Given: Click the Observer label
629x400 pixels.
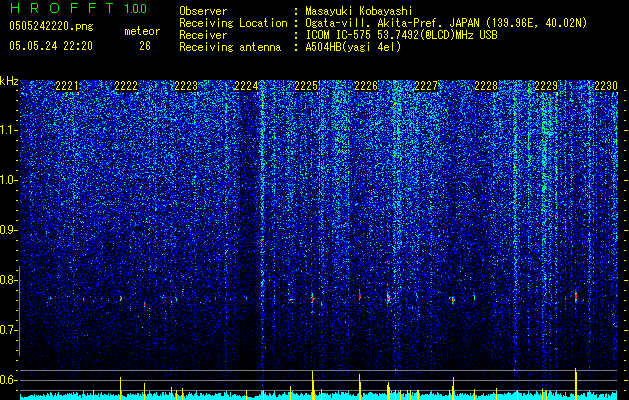Looking at the screenshot, I should pos(203,11).
